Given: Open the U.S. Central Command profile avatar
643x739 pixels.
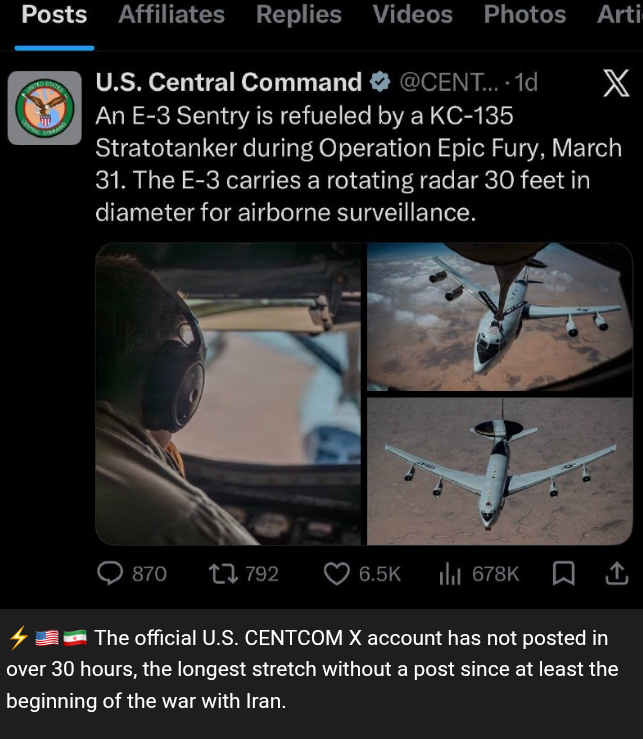Looking at the screenshot, I should pyautogui.click(x=45, y=108).
